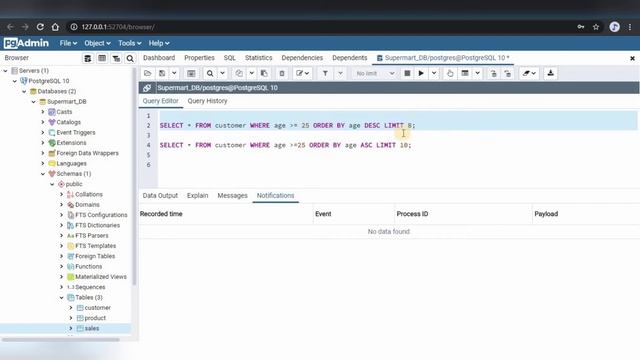Click the Commit transaction icon
640x360 pixels.
point(493,73)
